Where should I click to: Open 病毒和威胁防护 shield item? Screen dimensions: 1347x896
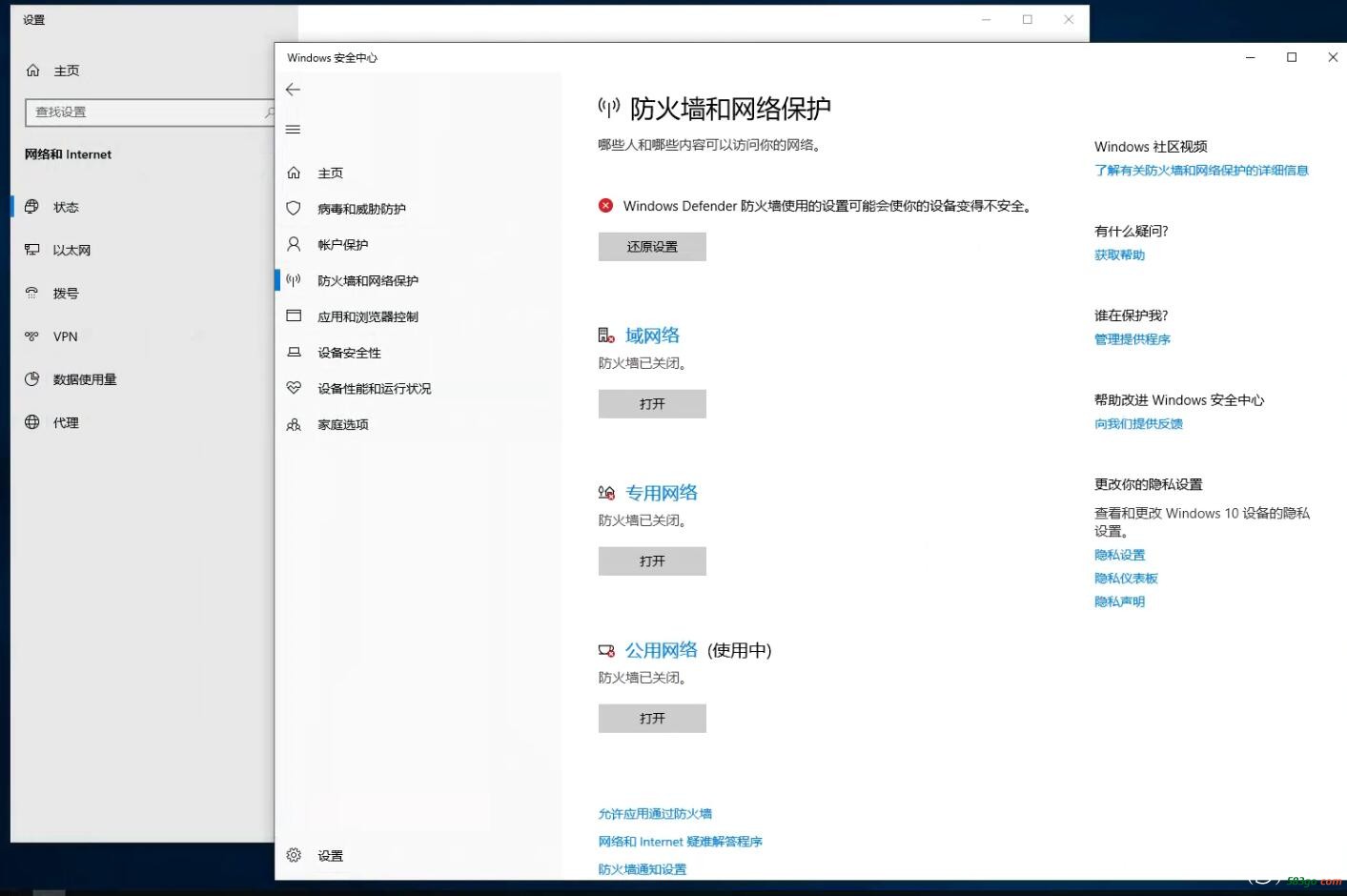coord(361,209)
